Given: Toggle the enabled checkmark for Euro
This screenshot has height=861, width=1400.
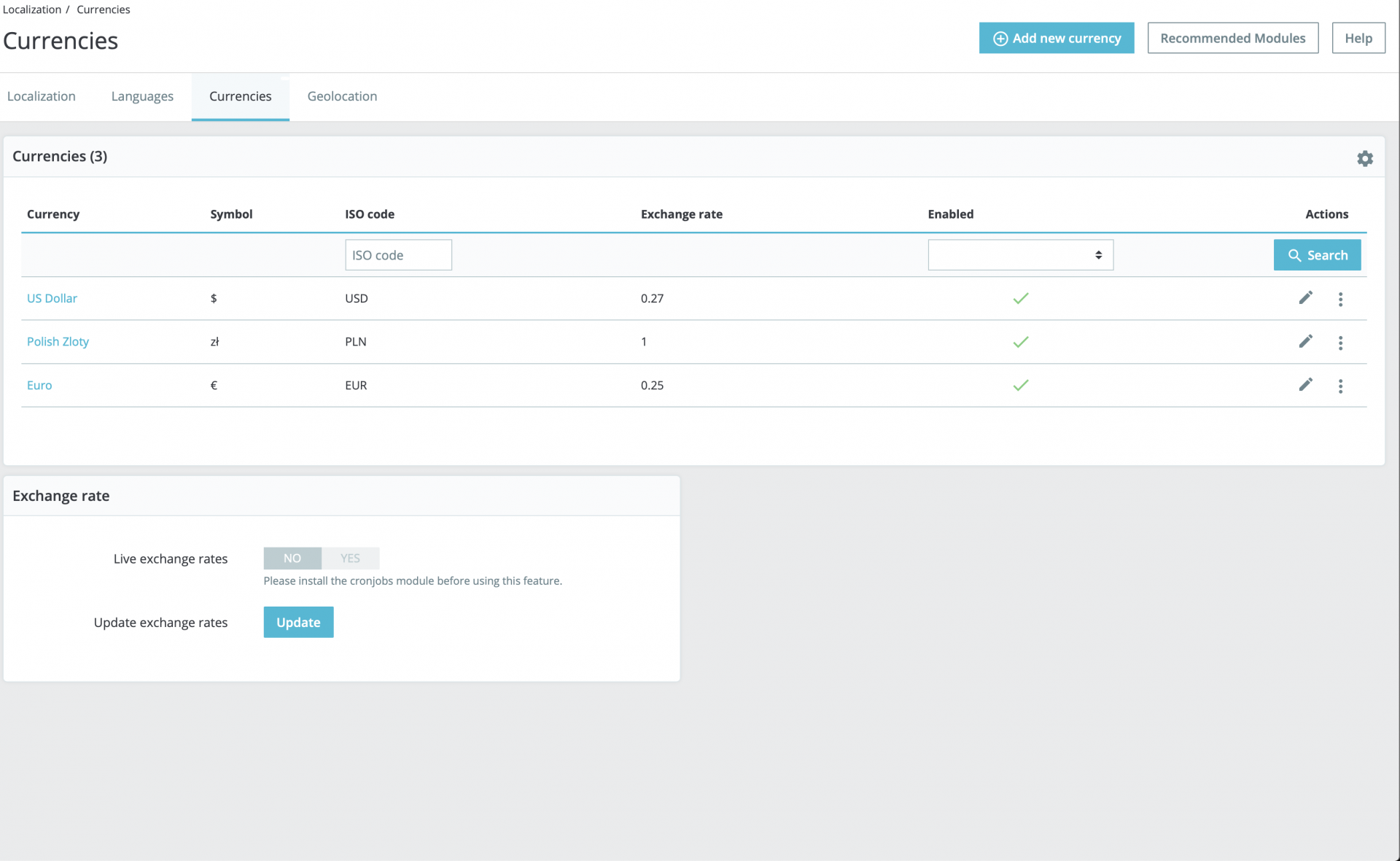Looking at the screenshot, I should click(1020, 385).
